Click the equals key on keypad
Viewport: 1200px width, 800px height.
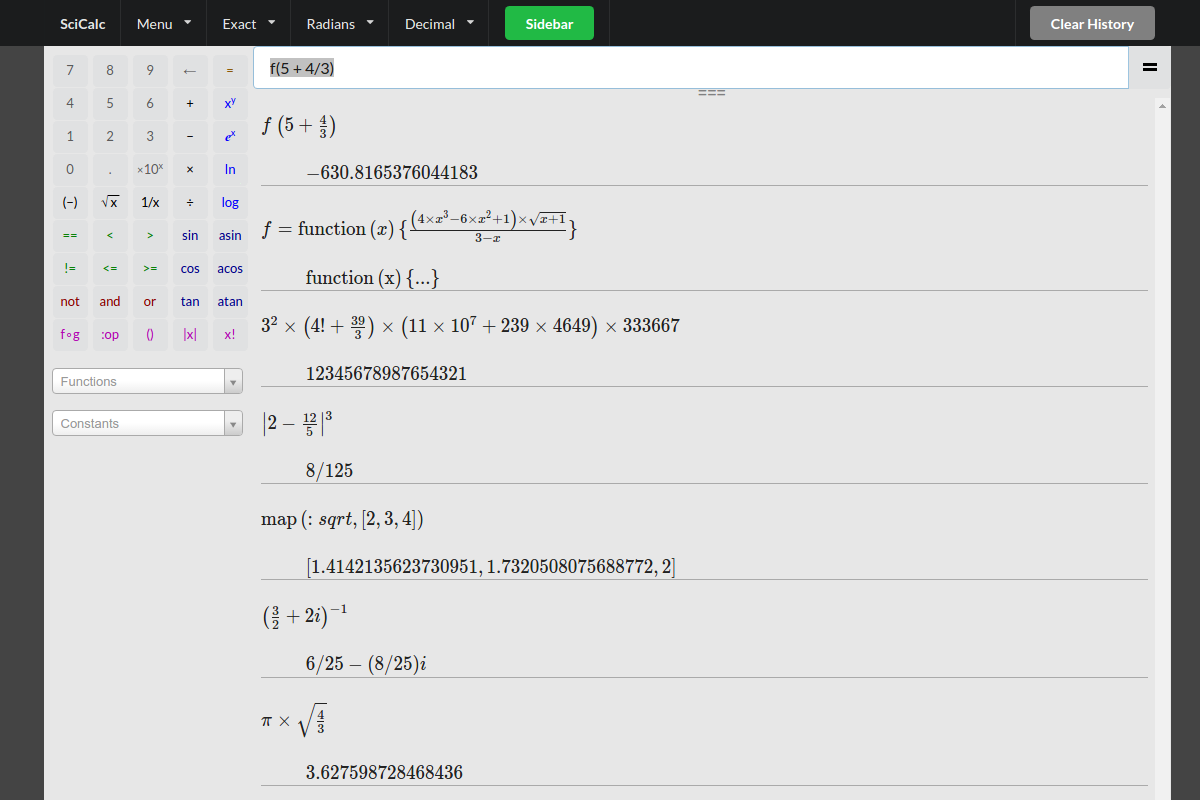[x=230, y=71]
